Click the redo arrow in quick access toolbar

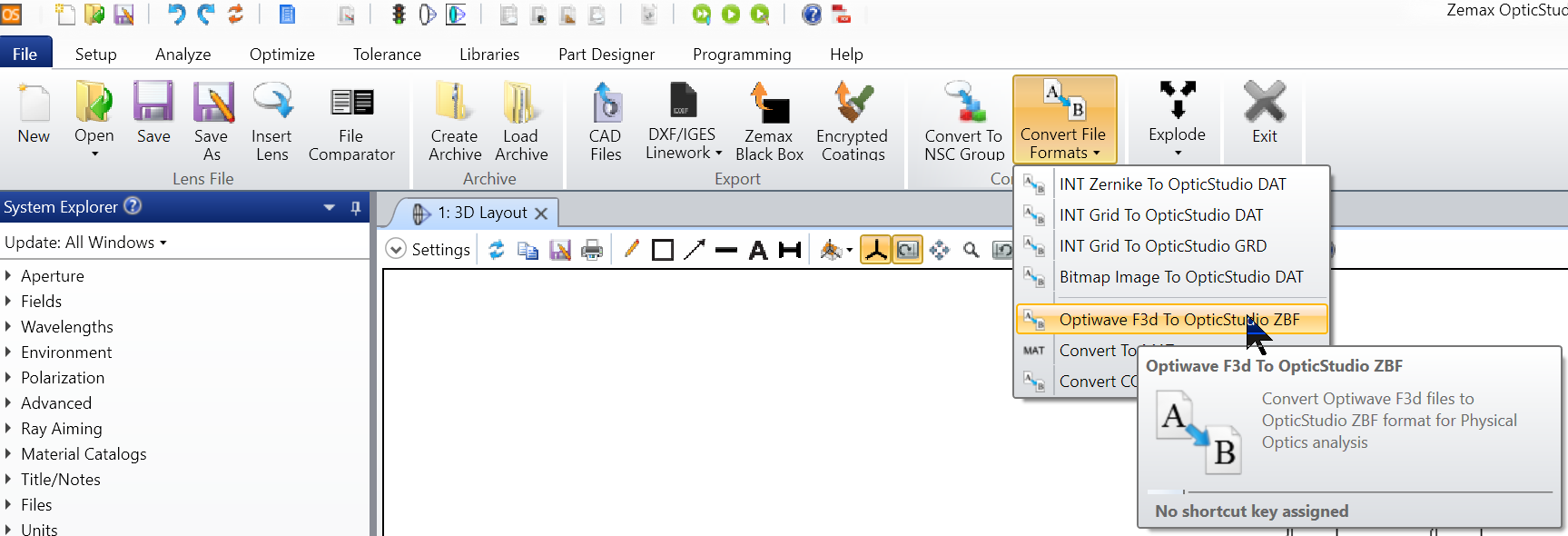[206, 15]
